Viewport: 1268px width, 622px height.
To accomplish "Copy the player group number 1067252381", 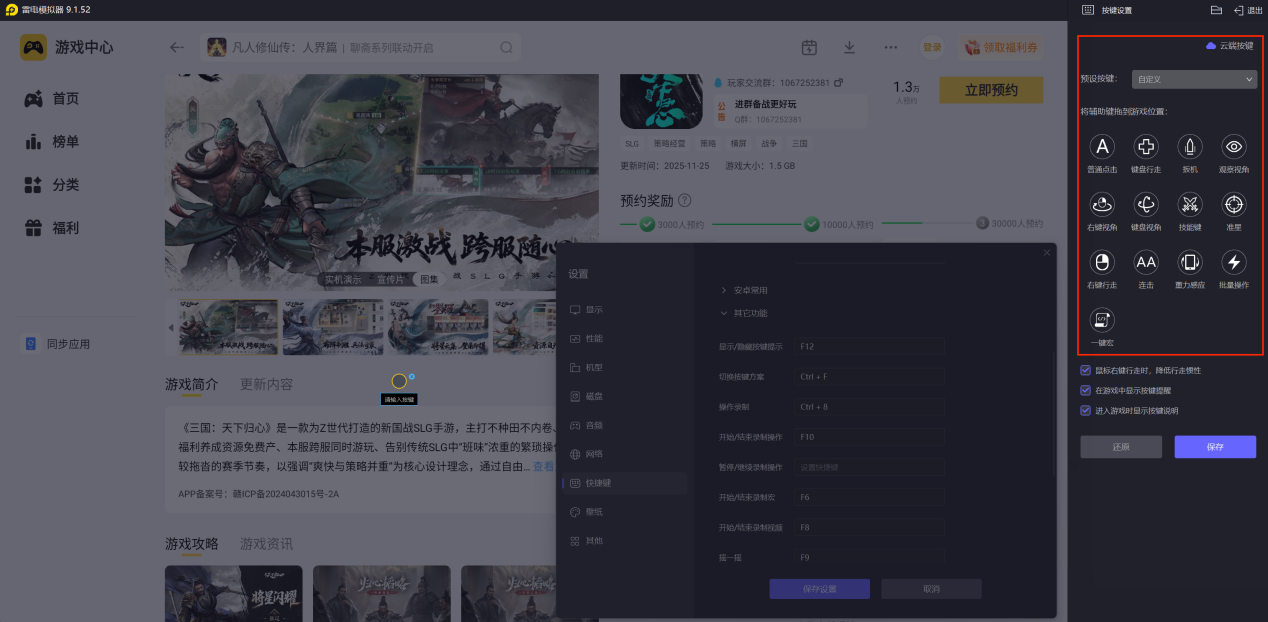I will tap(838, 82).
